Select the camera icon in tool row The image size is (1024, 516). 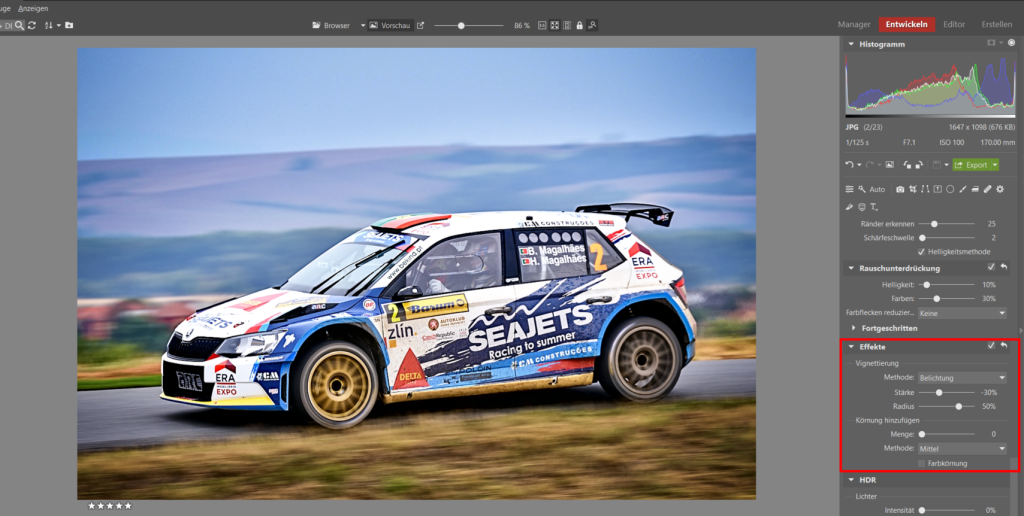click(900, 189)
